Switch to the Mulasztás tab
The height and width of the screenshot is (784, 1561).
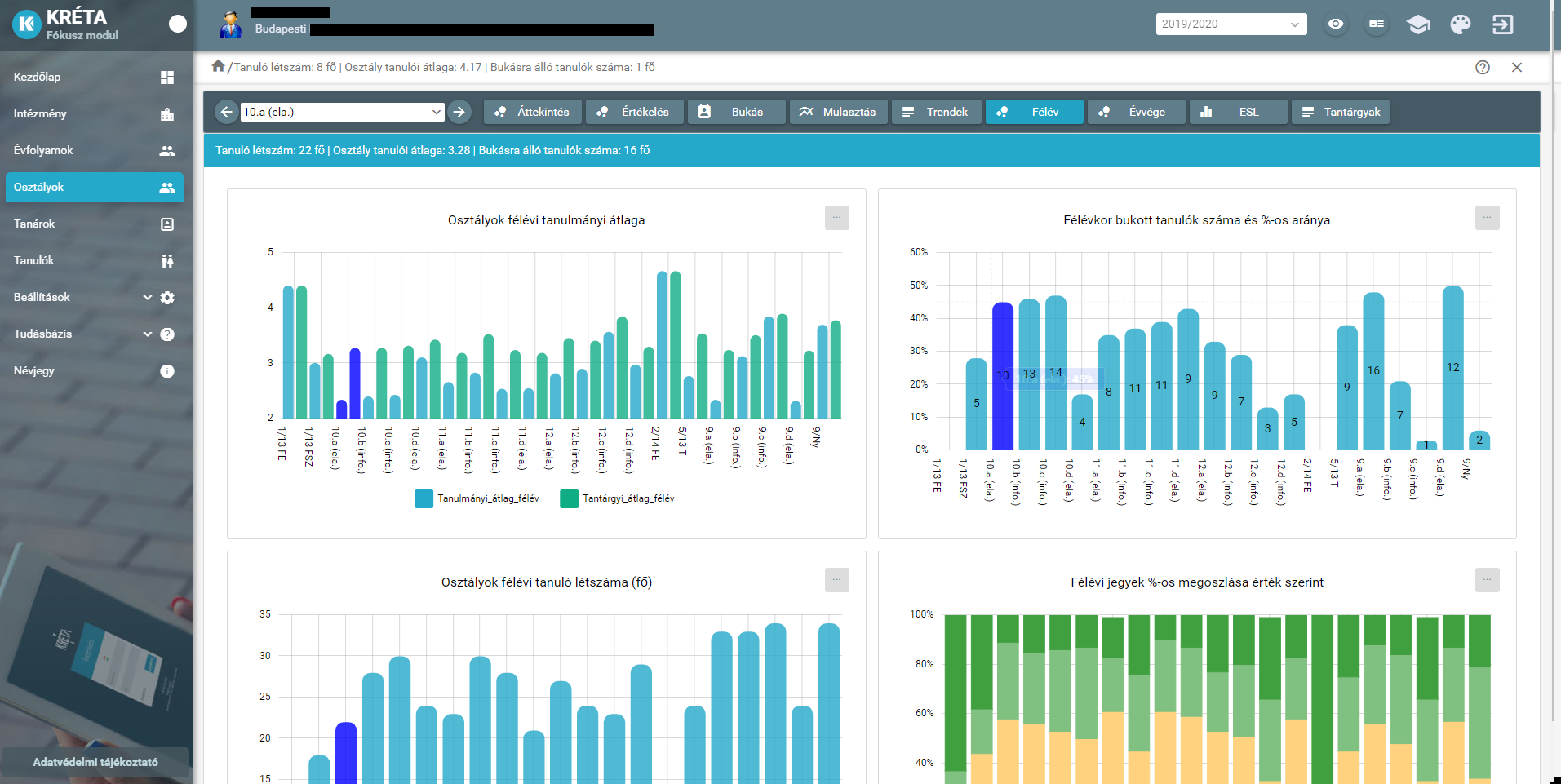coord(838,112)
